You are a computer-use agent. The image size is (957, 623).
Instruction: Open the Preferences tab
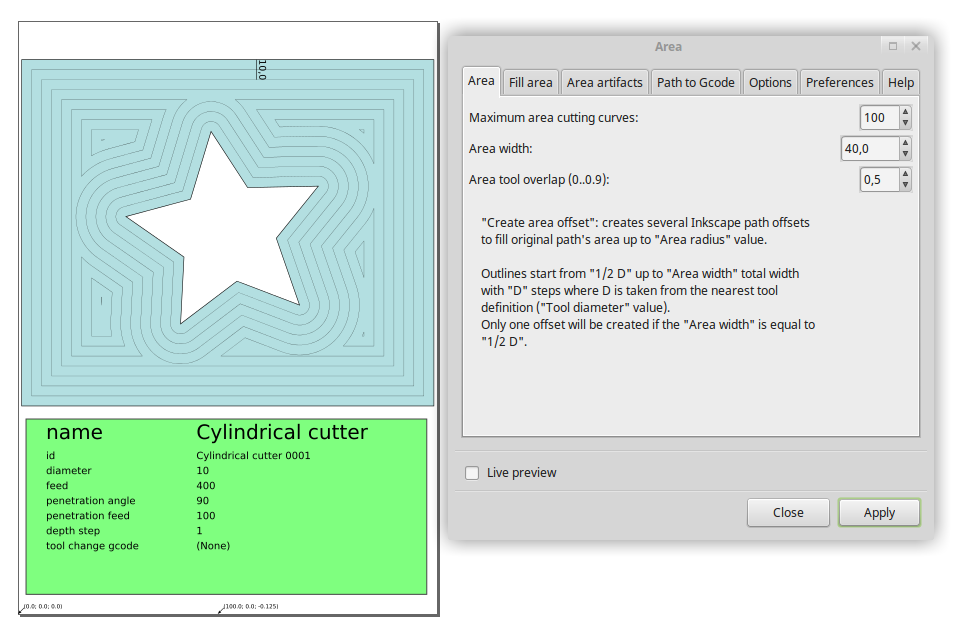click(x=840, y=83)
